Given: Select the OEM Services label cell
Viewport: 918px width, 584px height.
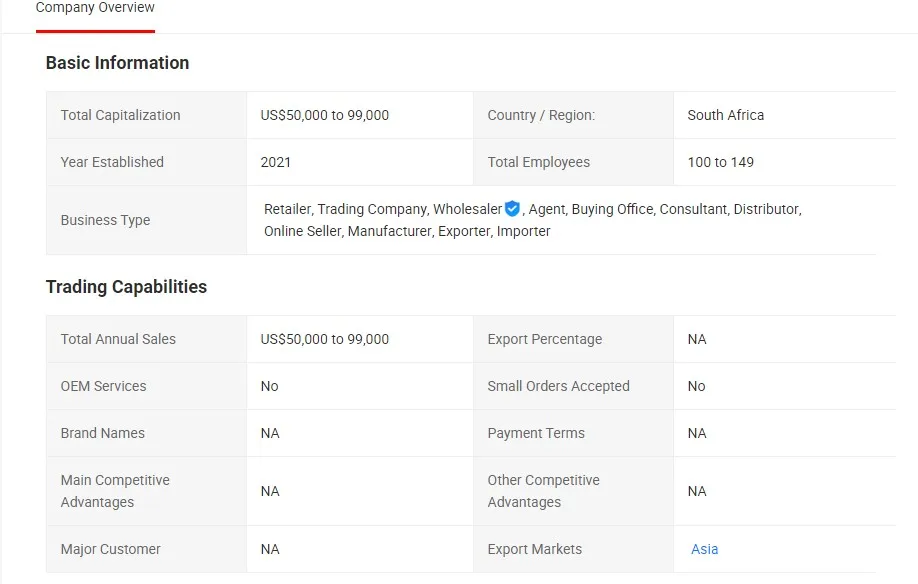Looking at the screenshot, I should point(103,386).
